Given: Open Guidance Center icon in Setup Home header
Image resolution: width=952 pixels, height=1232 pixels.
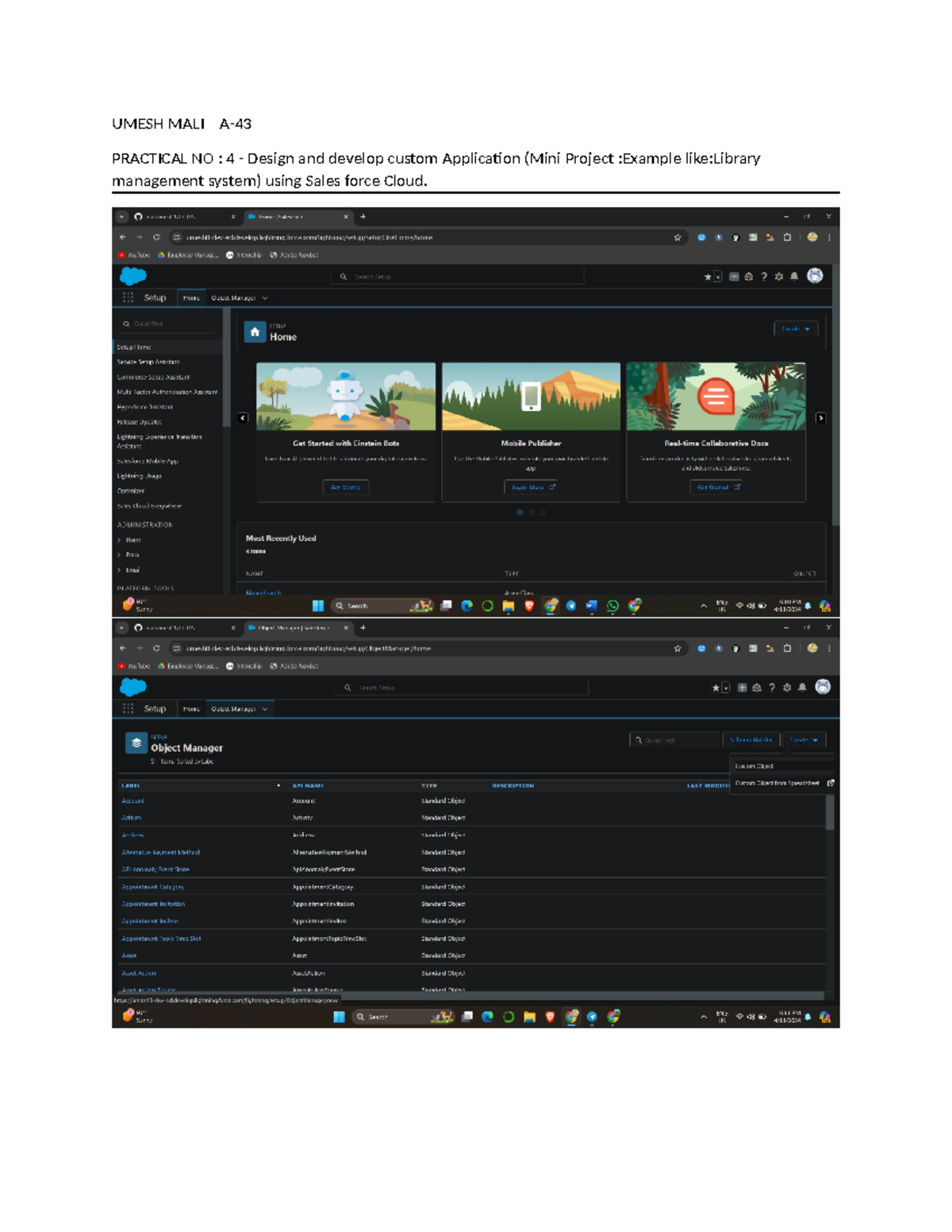Looking at the screenshot, I should (748, 276).
